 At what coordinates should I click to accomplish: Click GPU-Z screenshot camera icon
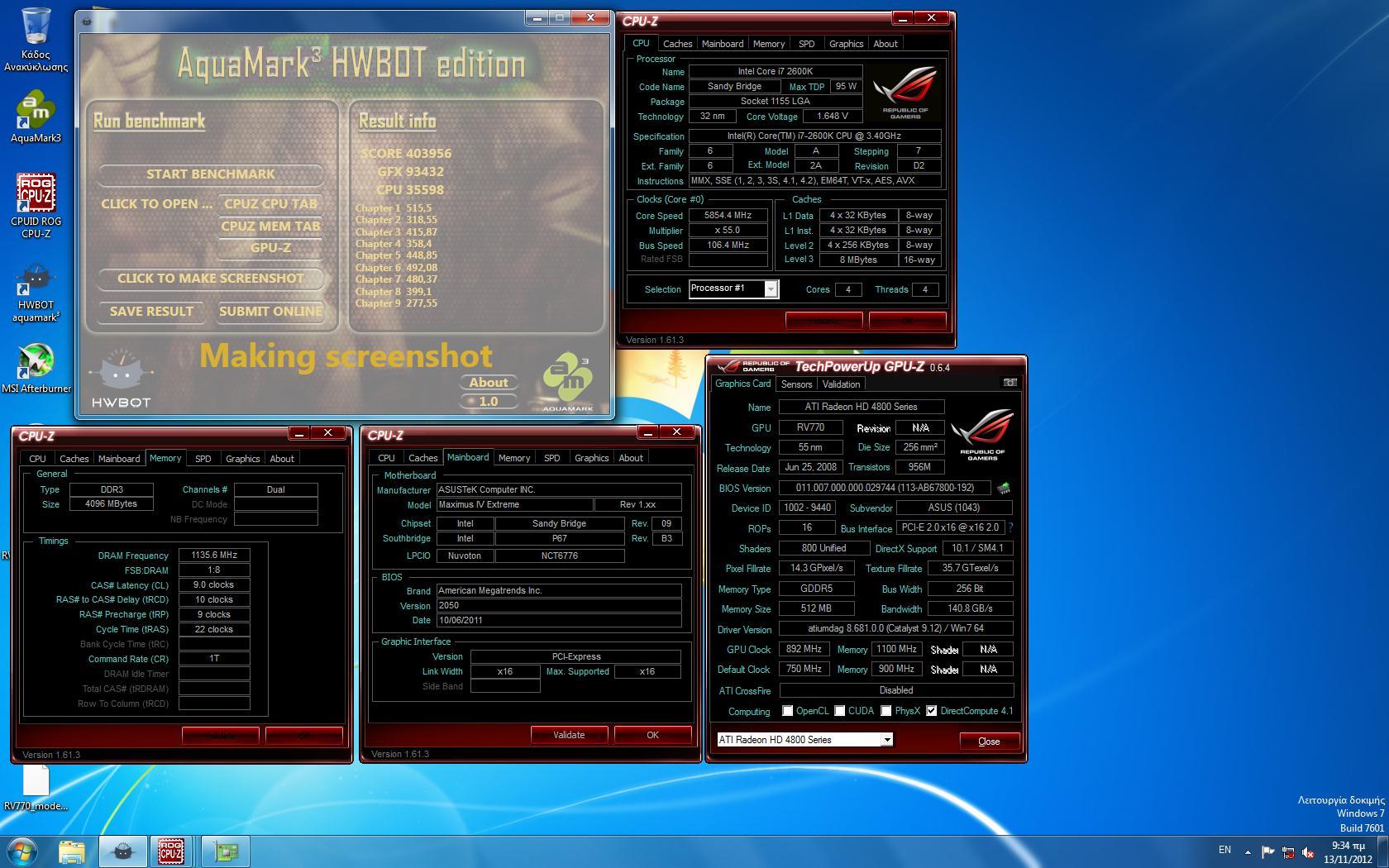(1010, 383)
